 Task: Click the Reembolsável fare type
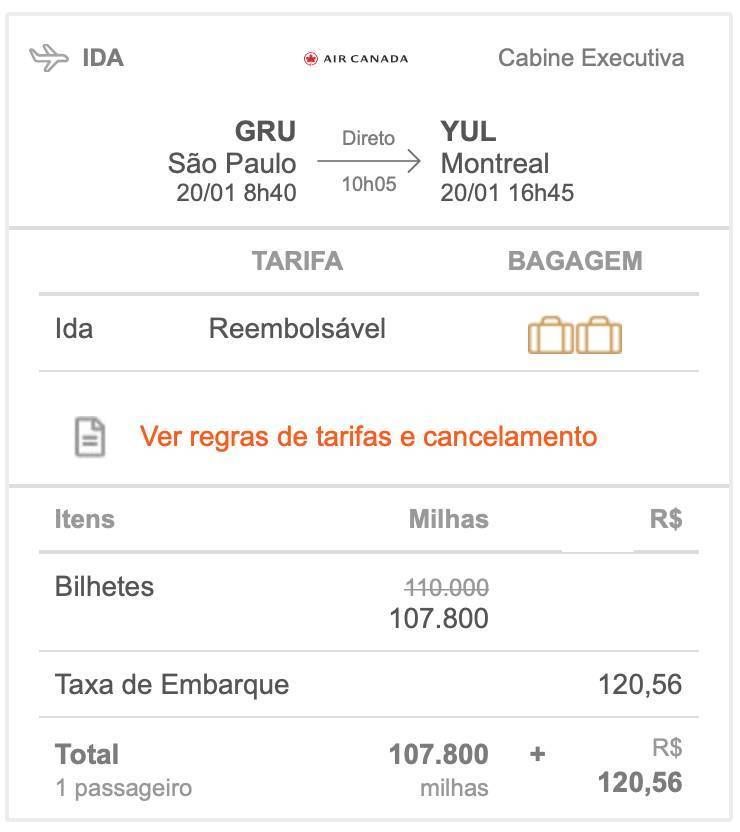[x=297, y=328]
